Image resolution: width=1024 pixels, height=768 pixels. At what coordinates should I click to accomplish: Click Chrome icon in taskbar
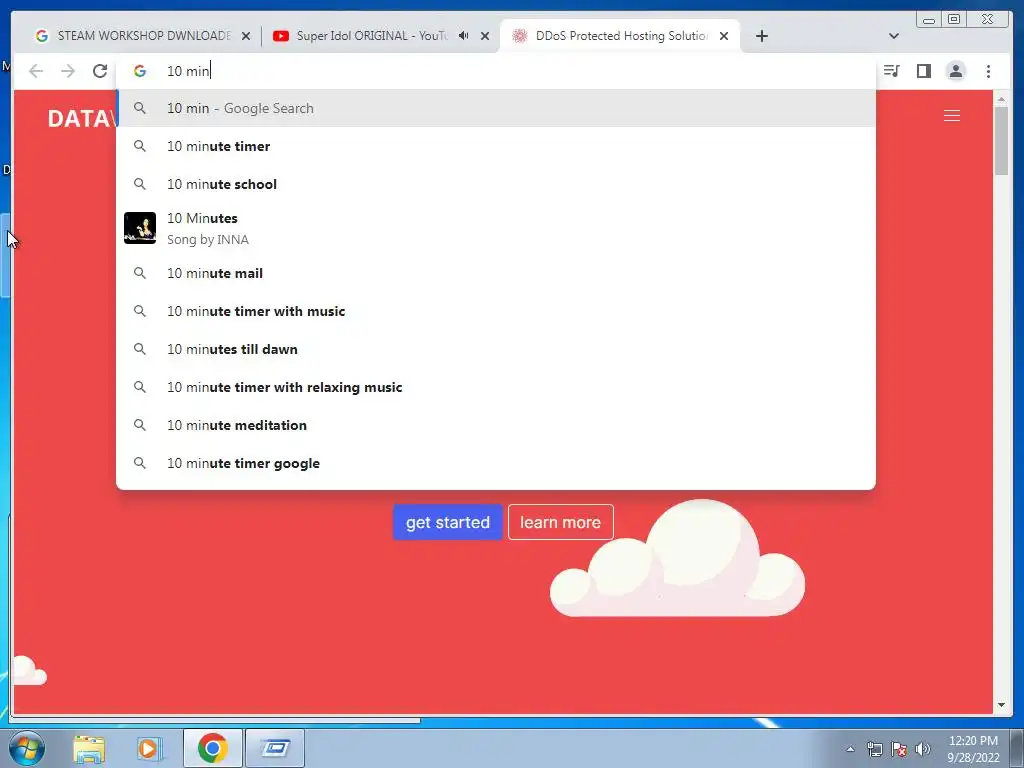coord(212,748)
